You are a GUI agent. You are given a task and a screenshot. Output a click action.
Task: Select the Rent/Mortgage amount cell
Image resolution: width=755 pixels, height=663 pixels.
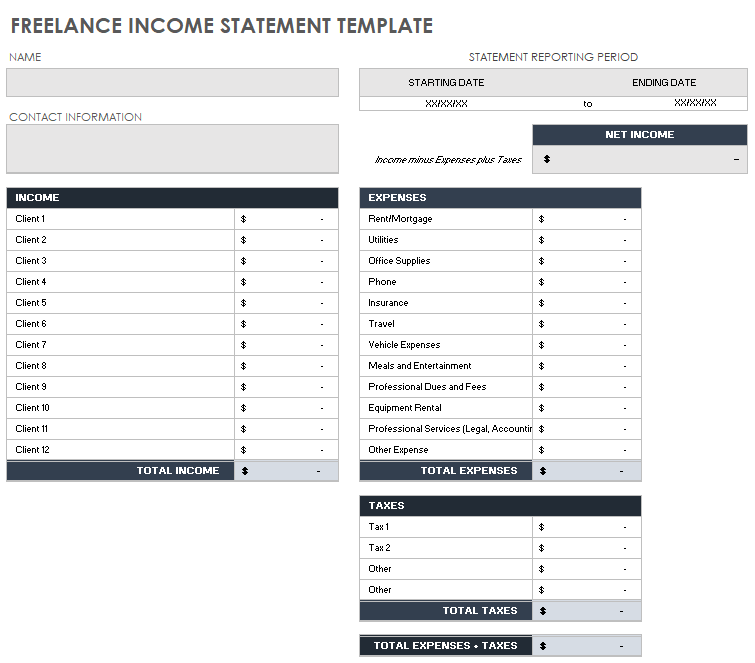click(x=586, y=219)
